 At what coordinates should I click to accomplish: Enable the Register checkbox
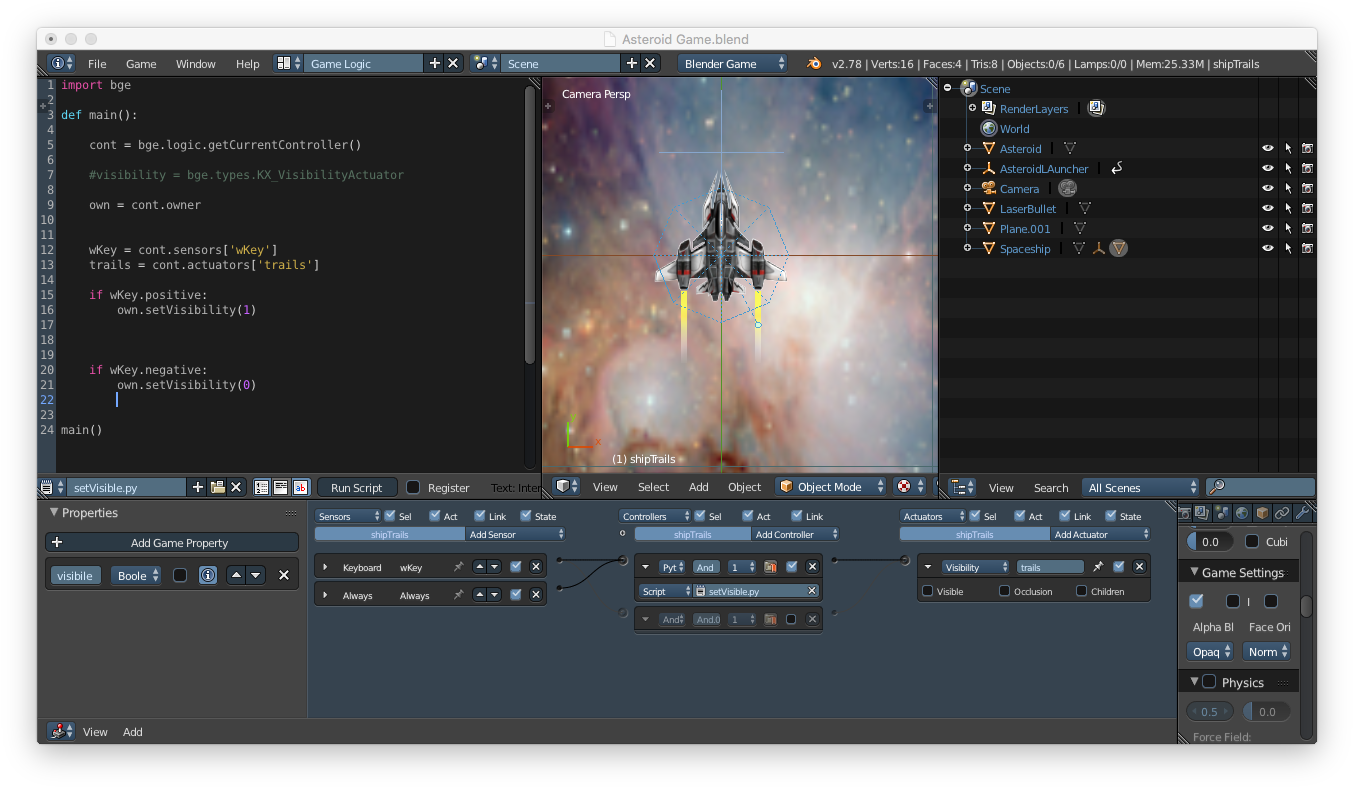411,487
